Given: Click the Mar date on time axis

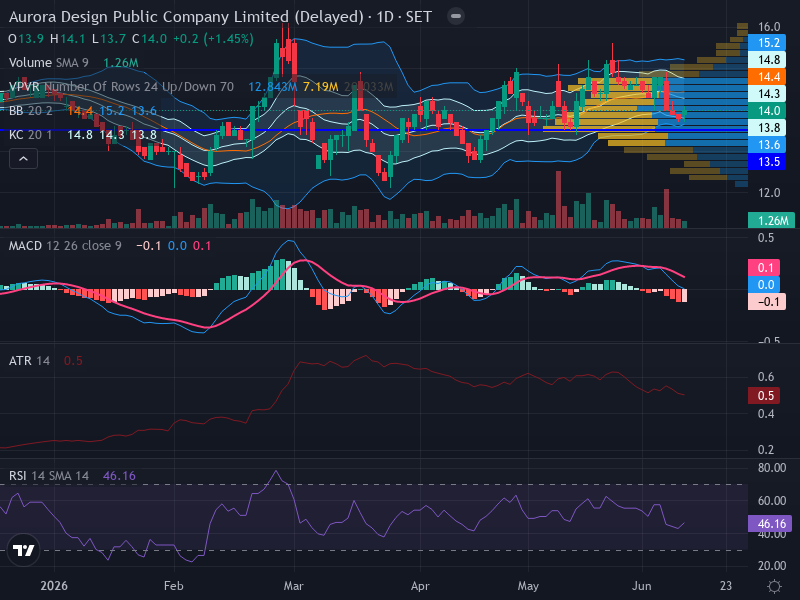Looking at the screenshot, I should [x=293, y=586].
